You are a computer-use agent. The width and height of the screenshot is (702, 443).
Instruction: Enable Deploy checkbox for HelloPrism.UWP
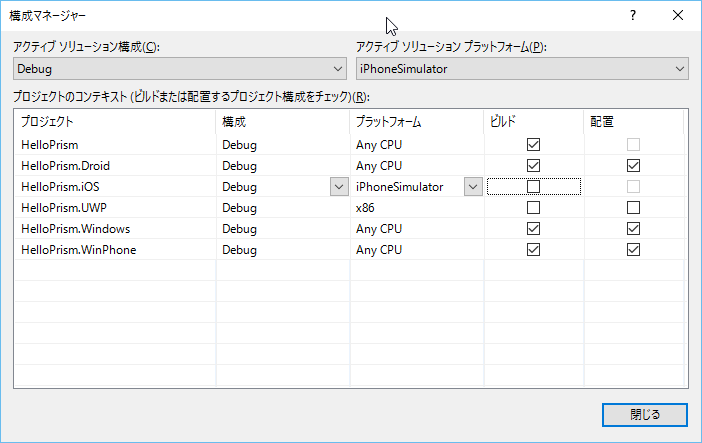[x=633, y=207]
